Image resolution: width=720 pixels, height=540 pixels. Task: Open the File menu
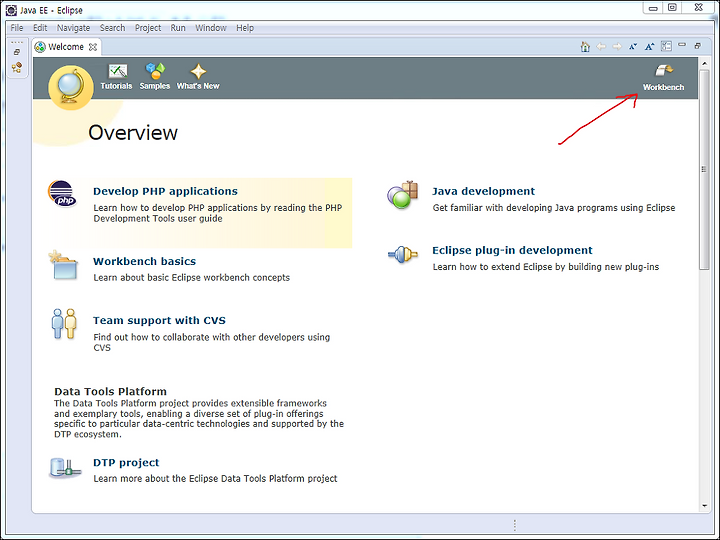tap(17, 28)
